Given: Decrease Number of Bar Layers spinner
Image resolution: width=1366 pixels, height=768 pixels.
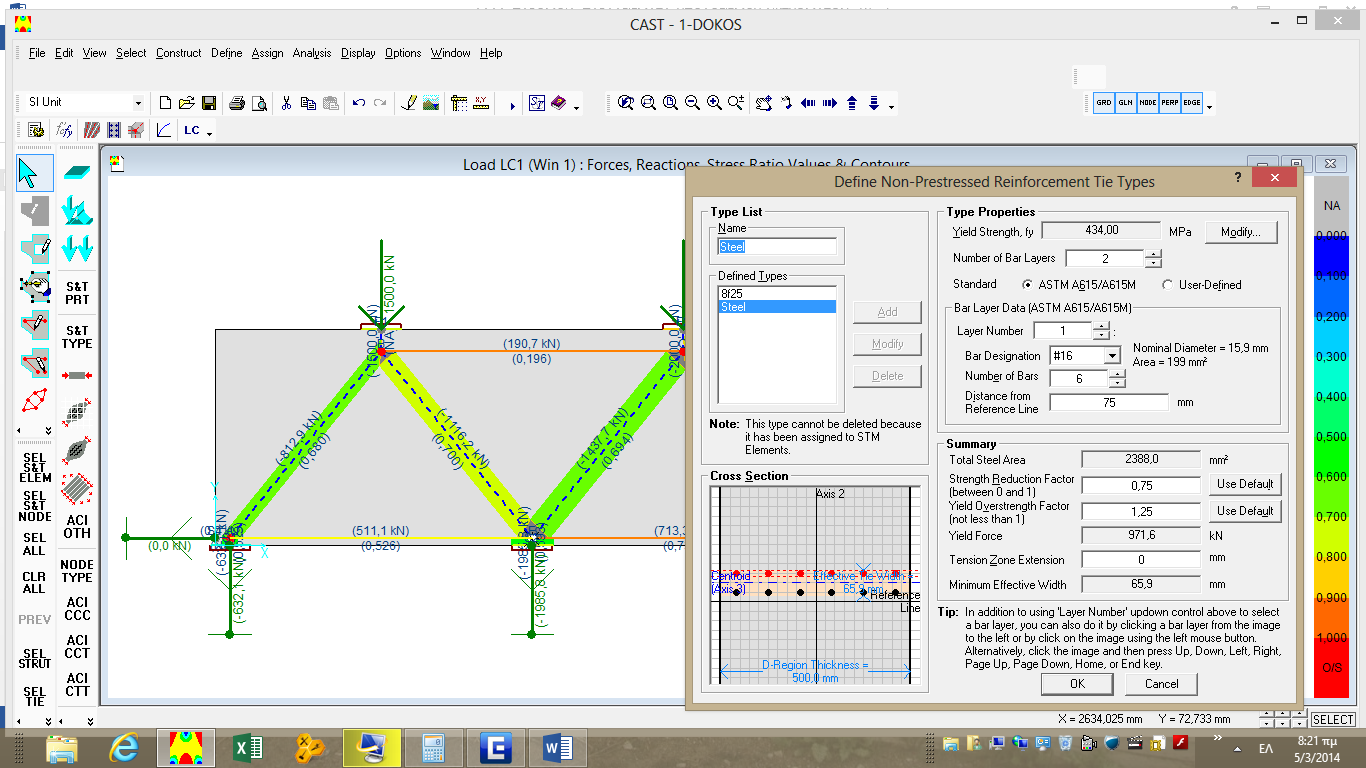Looking at the screenshot, I should tap(1153, 263).
